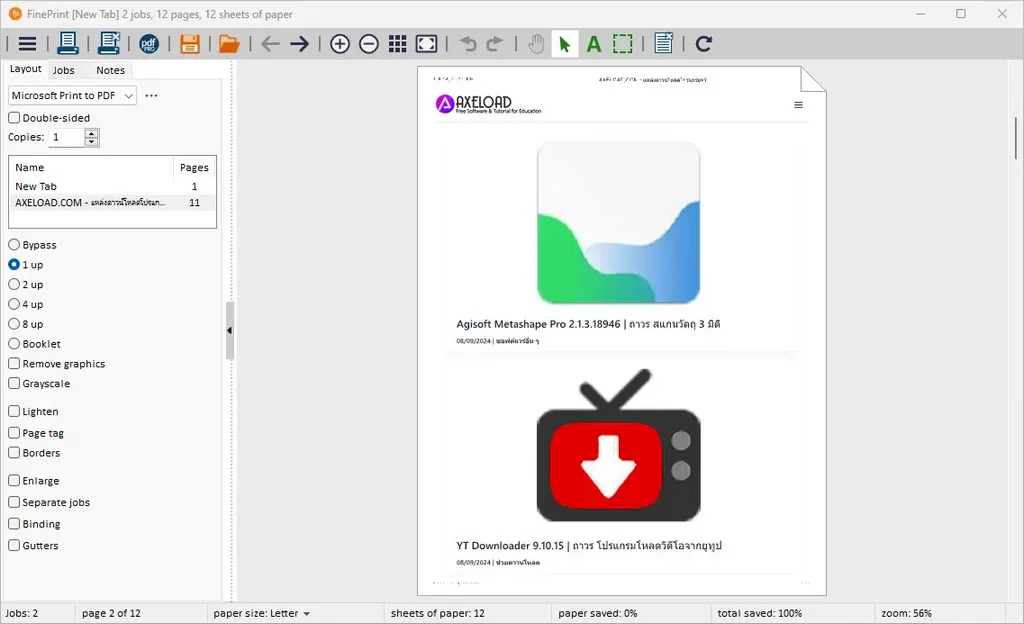Select the 4 up layout

14,304
